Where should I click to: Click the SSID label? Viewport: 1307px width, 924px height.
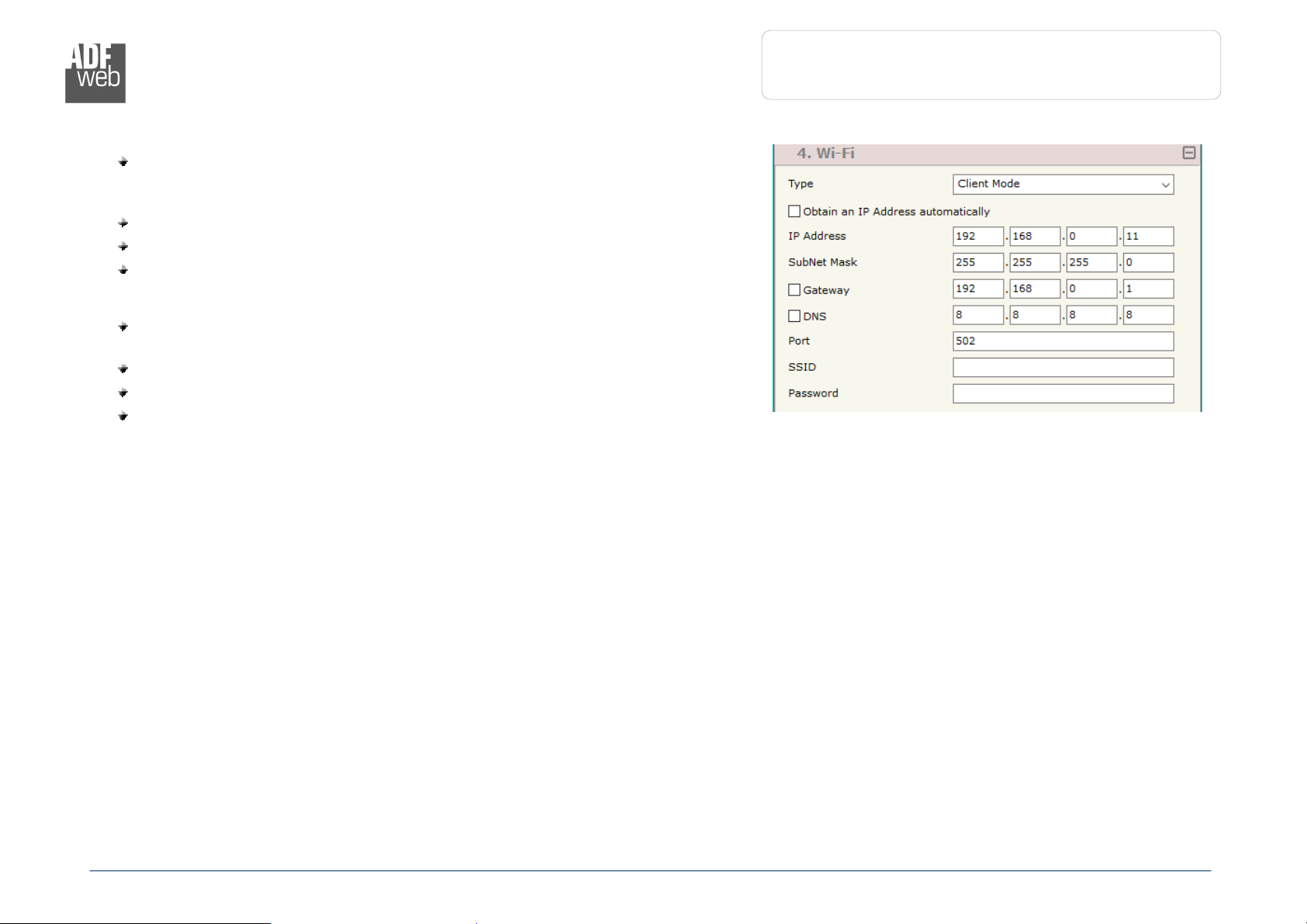(802, 367)
